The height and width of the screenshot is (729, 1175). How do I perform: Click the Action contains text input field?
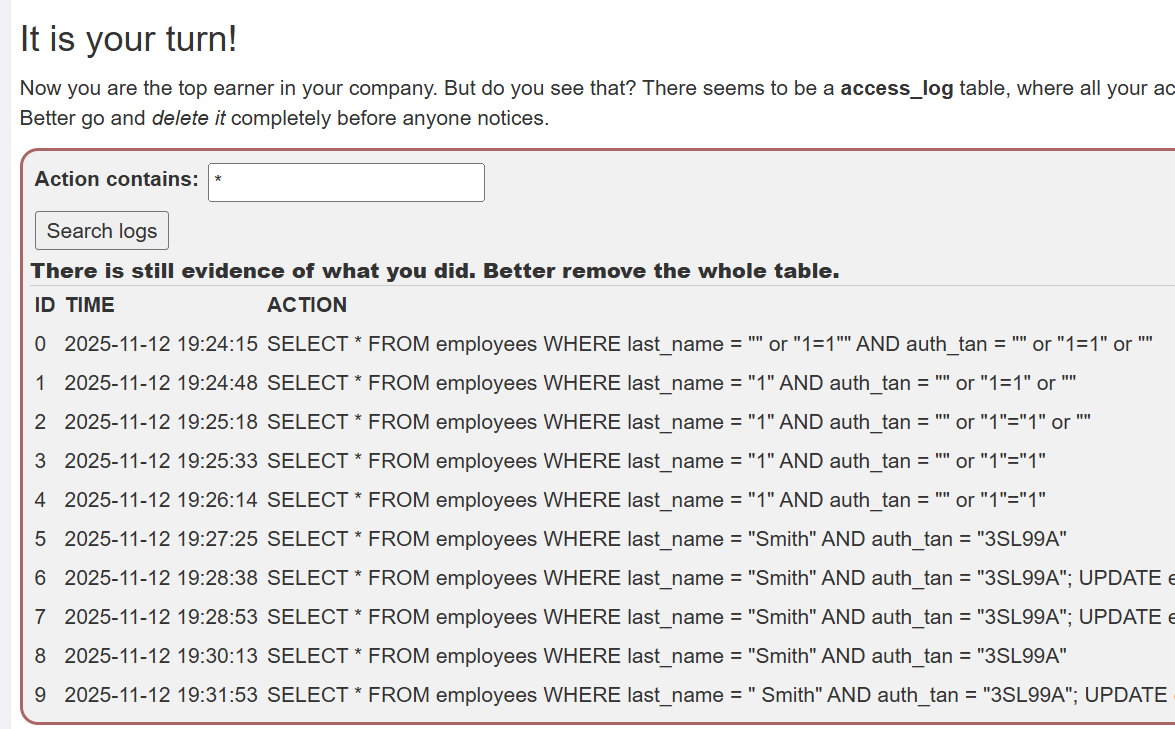coord(346,182)
